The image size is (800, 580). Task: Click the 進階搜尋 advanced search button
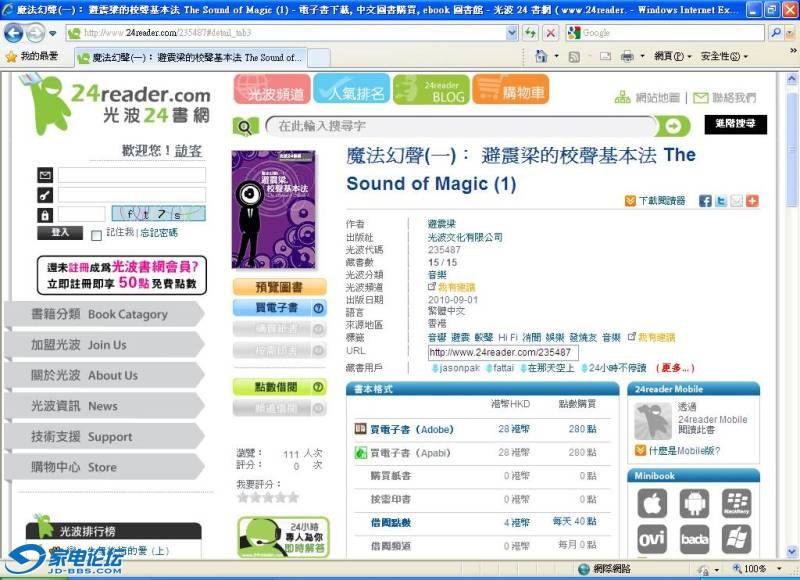point(735,124)
